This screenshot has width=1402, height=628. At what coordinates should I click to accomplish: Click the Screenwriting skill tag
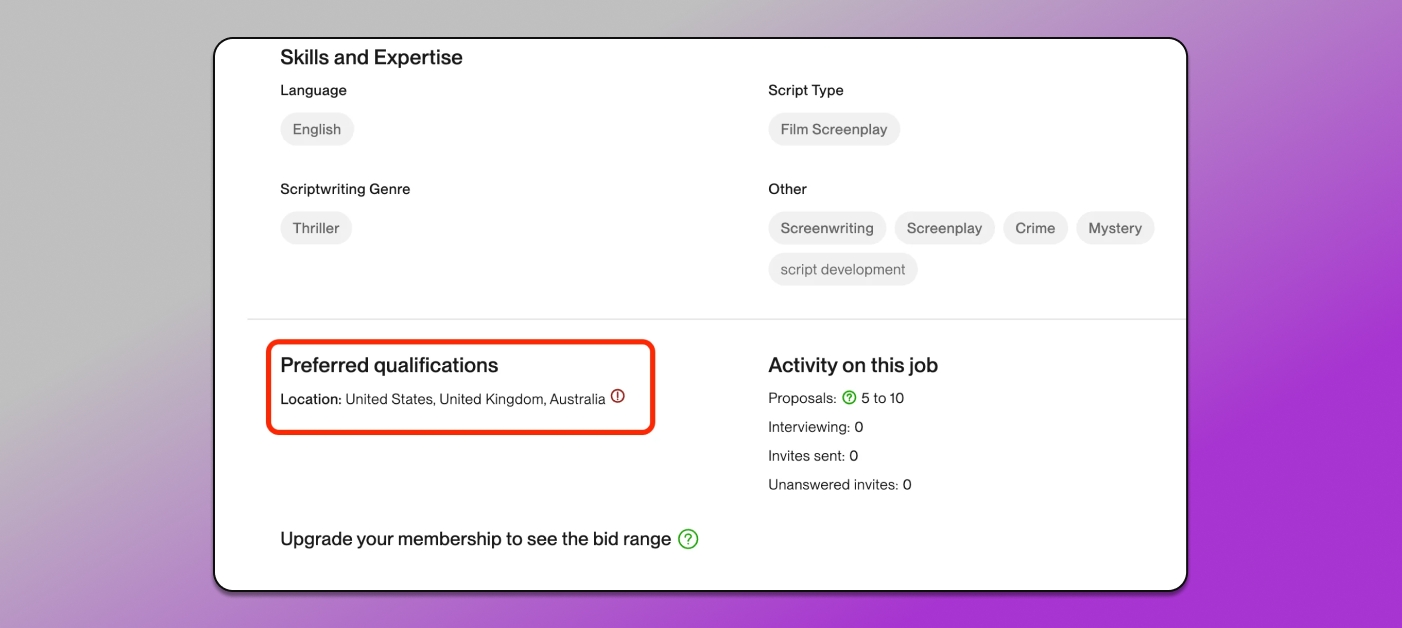pos(826,228)
